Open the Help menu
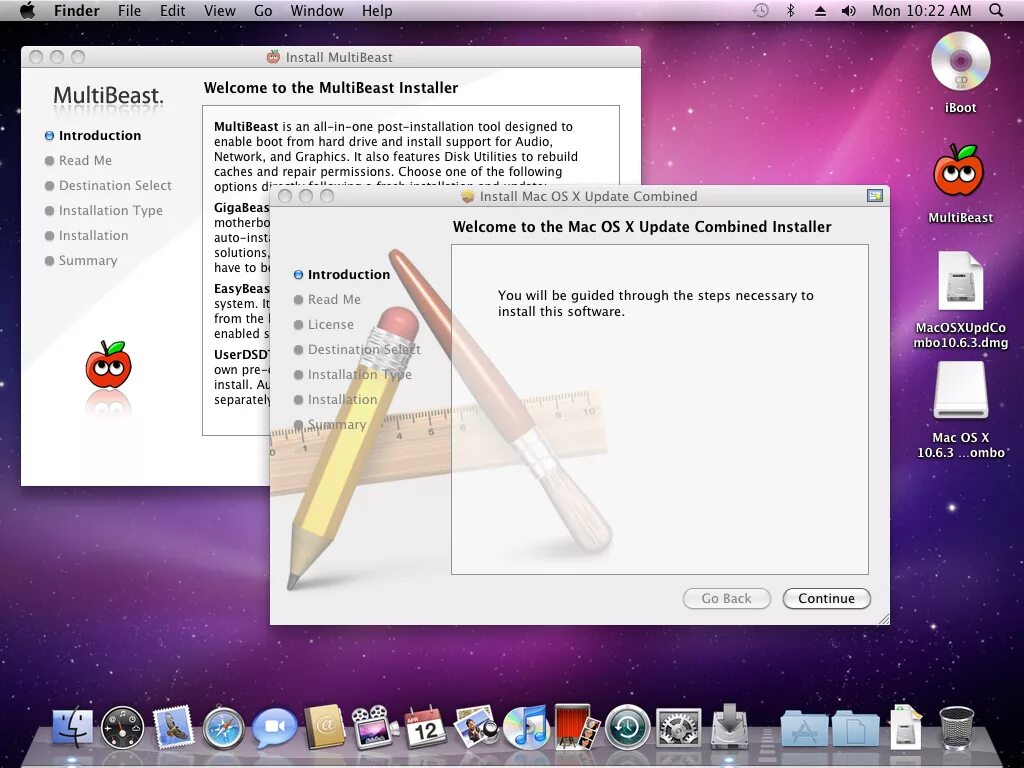 click(x=377, y=10)
